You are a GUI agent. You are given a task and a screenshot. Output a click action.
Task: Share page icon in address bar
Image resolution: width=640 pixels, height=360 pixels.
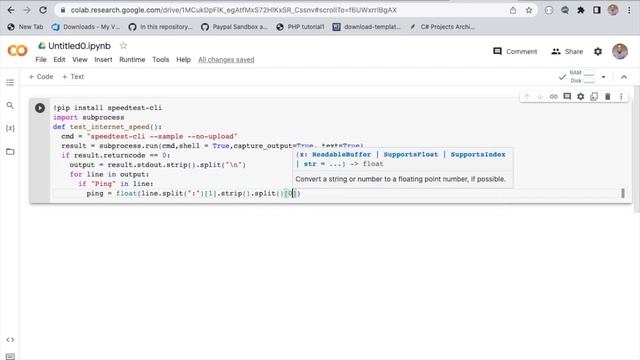tap(513, 10)
